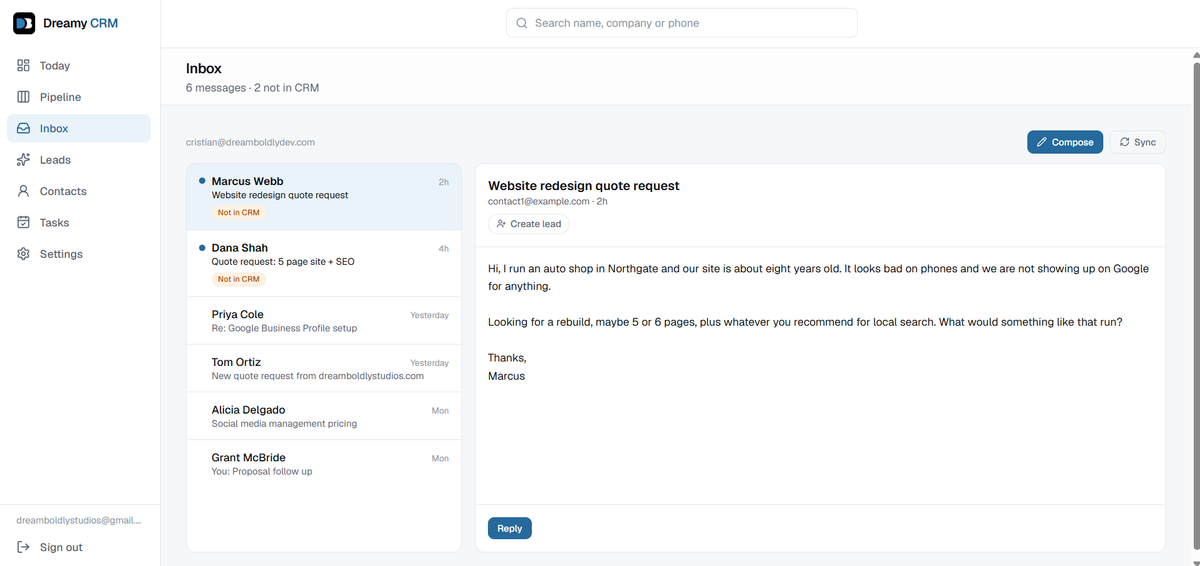Click the Settings gear icon
The image size is (1200, 566).
[x=24, y=254]
